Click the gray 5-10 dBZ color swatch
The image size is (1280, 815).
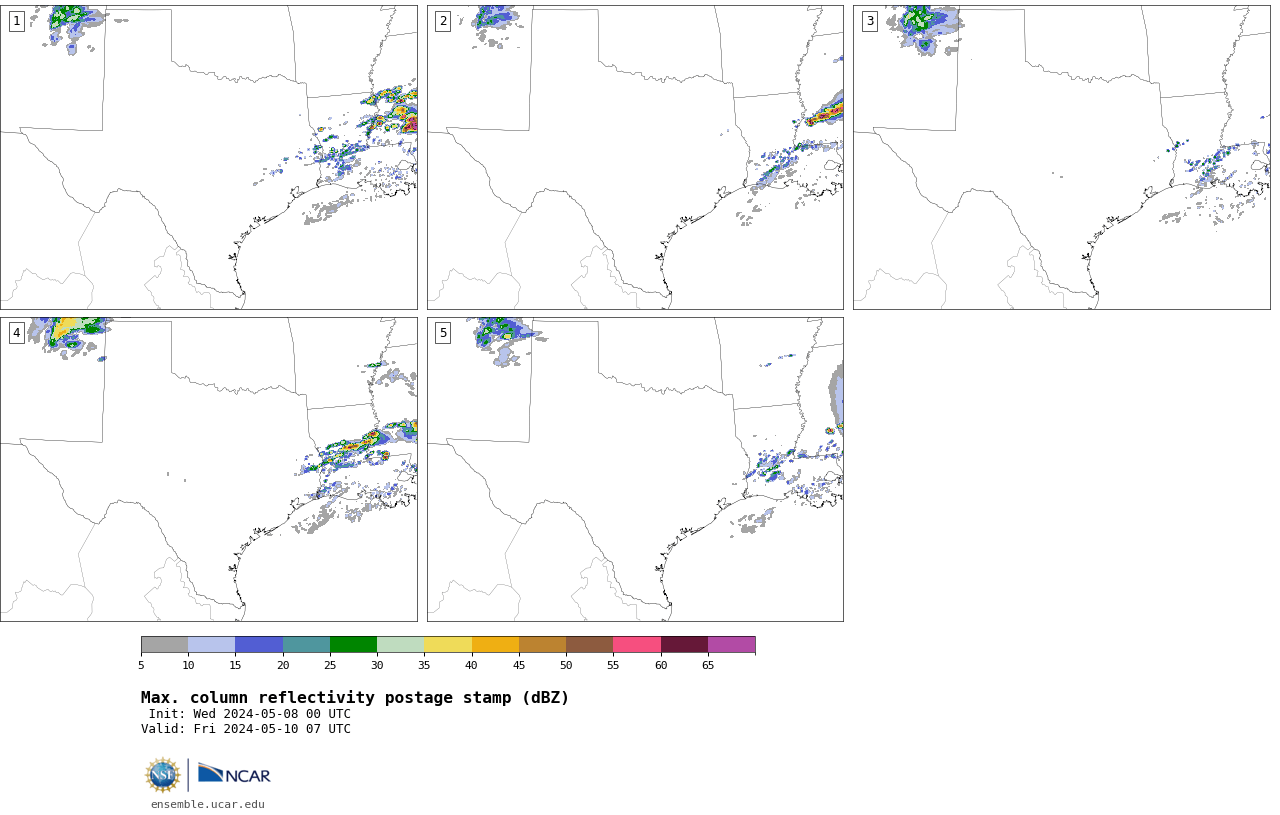(x=165, y=645)
